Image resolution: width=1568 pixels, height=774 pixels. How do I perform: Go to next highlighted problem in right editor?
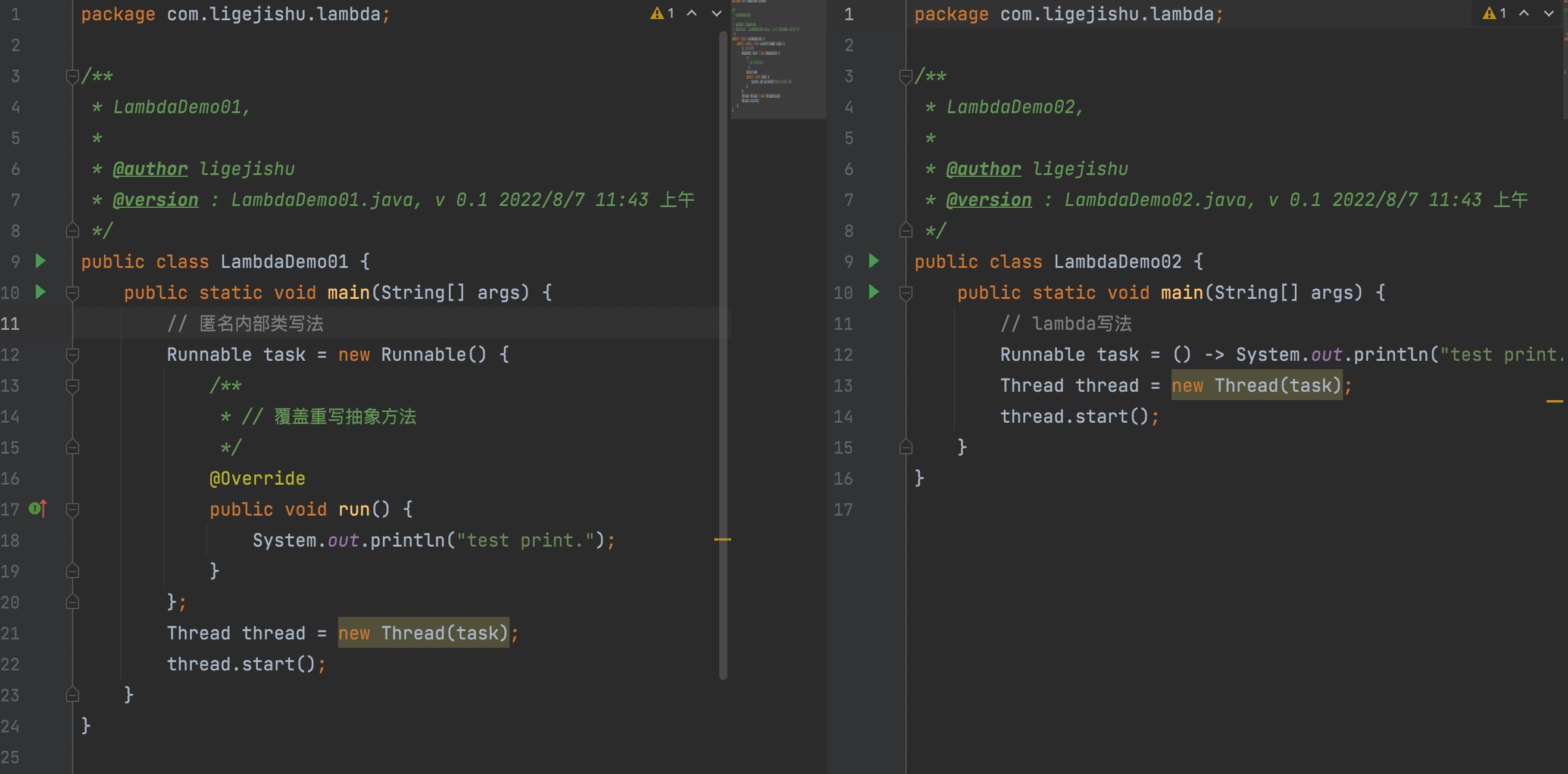1549,14
